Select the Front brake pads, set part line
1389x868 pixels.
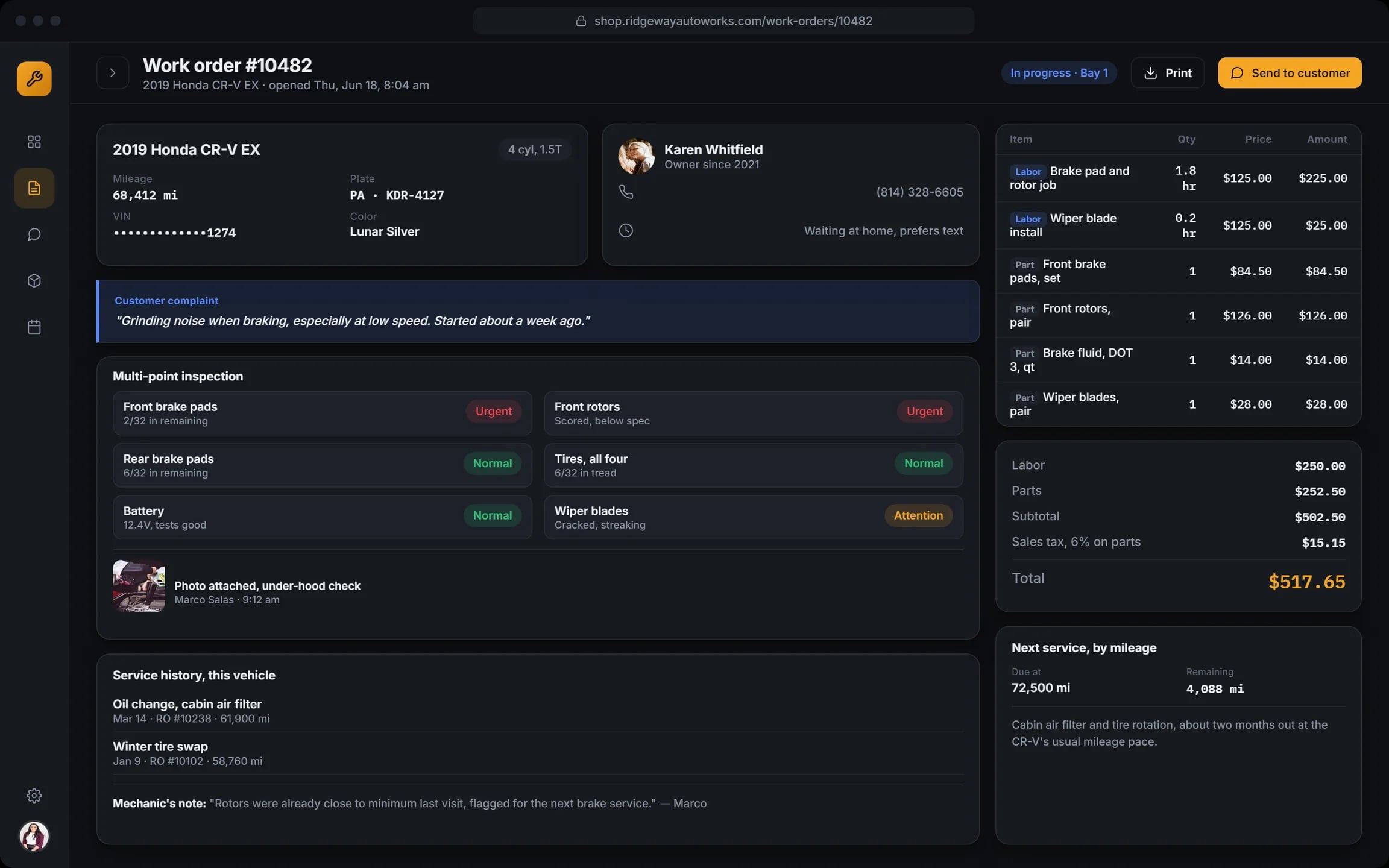[1178, 271]
